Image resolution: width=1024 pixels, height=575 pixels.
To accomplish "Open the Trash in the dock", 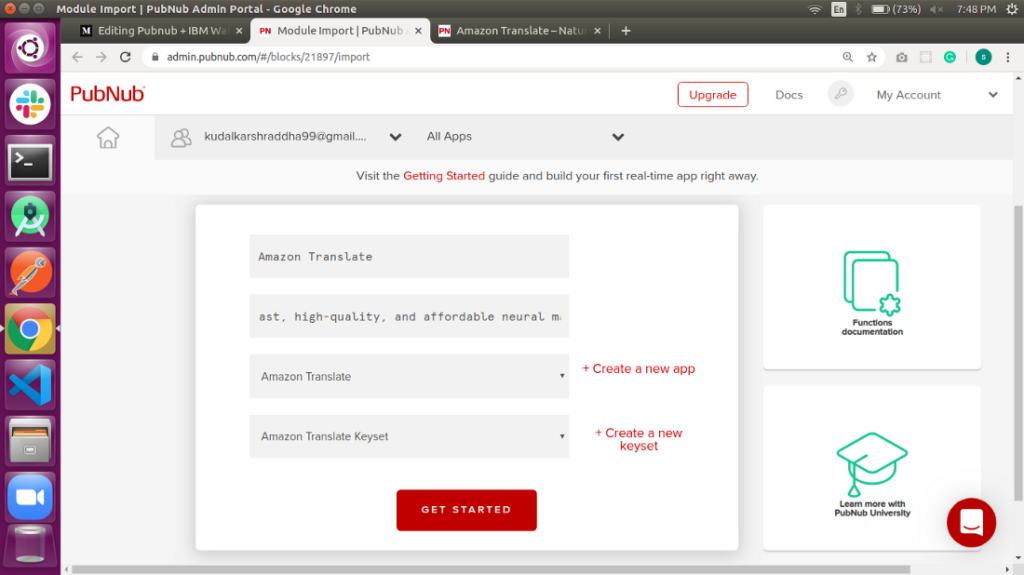I will [29, 546].
